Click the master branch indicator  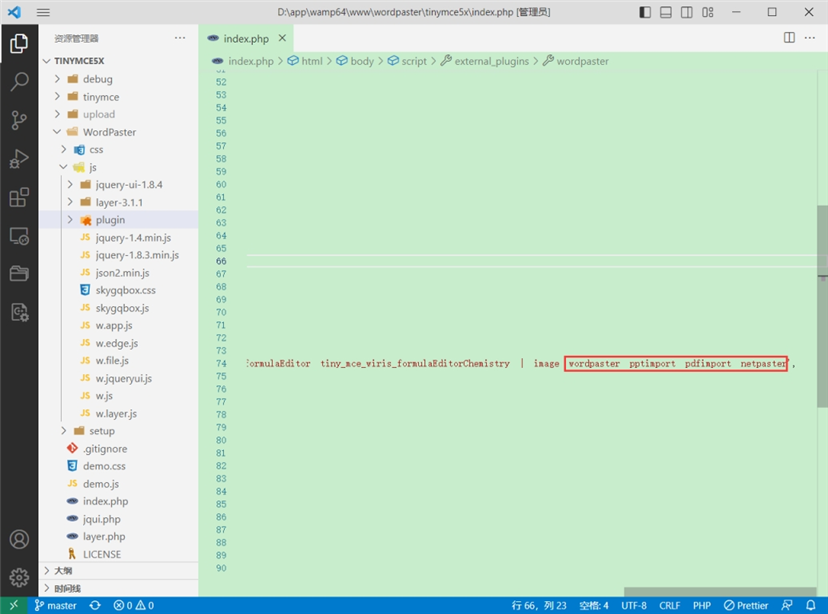click(55, 605)
